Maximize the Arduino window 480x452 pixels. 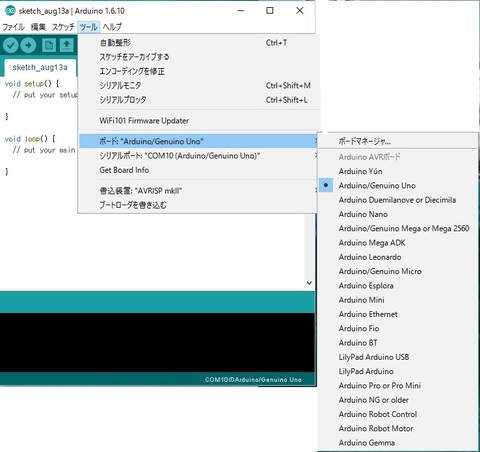[x=270, y=11]
